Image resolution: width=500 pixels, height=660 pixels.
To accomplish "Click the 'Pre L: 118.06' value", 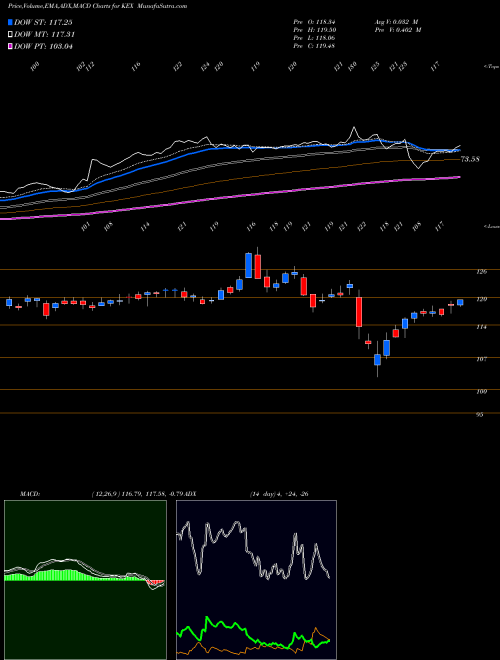I will coord(314,38).
